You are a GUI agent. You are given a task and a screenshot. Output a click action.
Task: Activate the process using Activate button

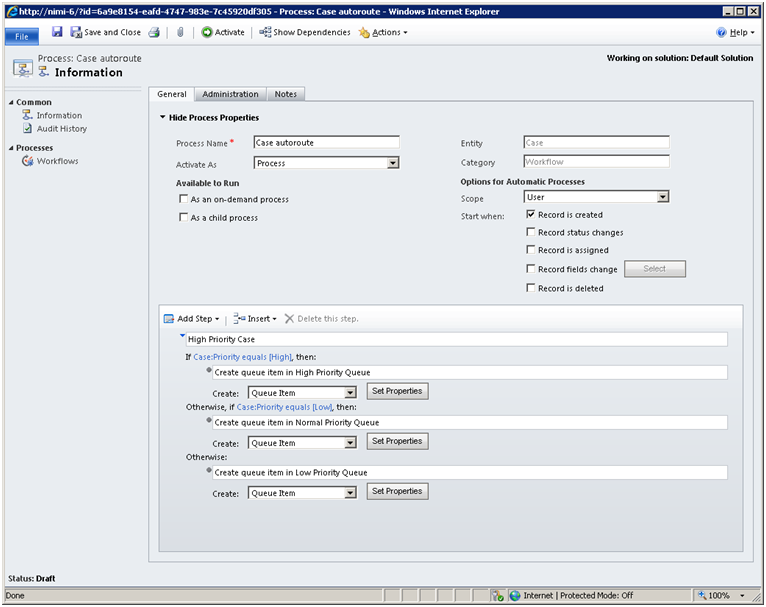click(x=222, y=32)
